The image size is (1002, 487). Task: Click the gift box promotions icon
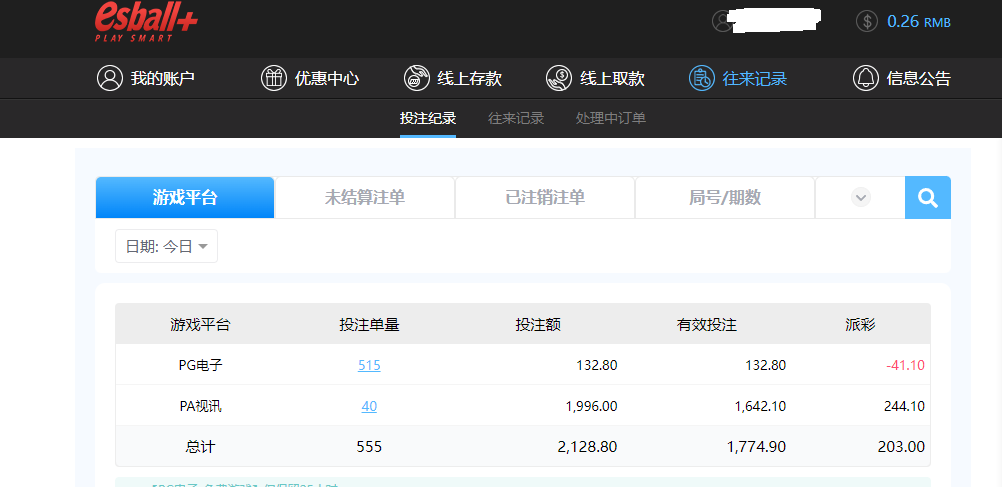click(273, 78)
